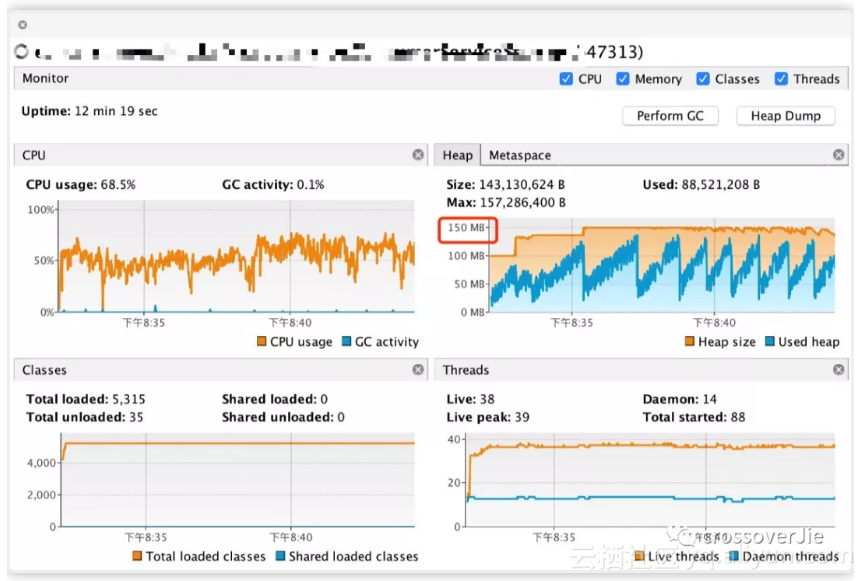This screenshot has width=865, height=581.
Task: Select the Monitor tab header
Action: pyautogui.click(x=45, y=78)
